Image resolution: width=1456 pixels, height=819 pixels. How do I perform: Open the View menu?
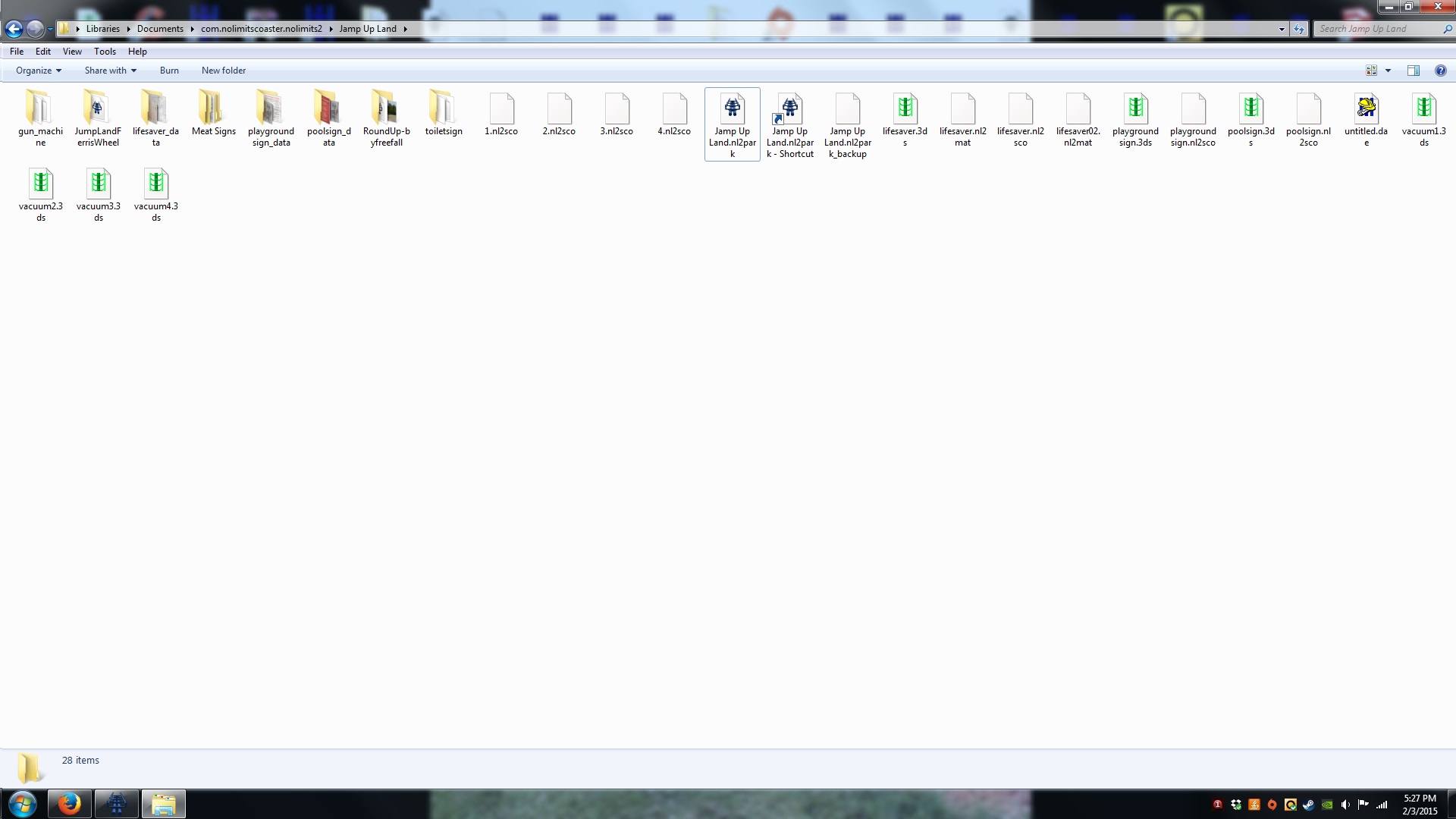point(72,52)
